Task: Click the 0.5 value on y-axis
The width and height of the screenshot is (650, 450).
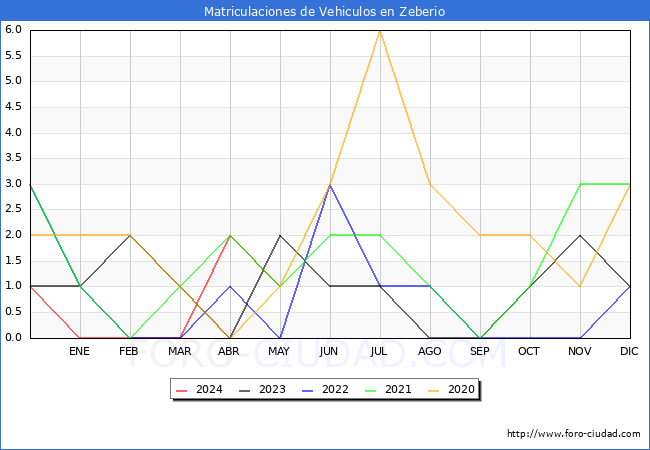Action: point(13,311)
